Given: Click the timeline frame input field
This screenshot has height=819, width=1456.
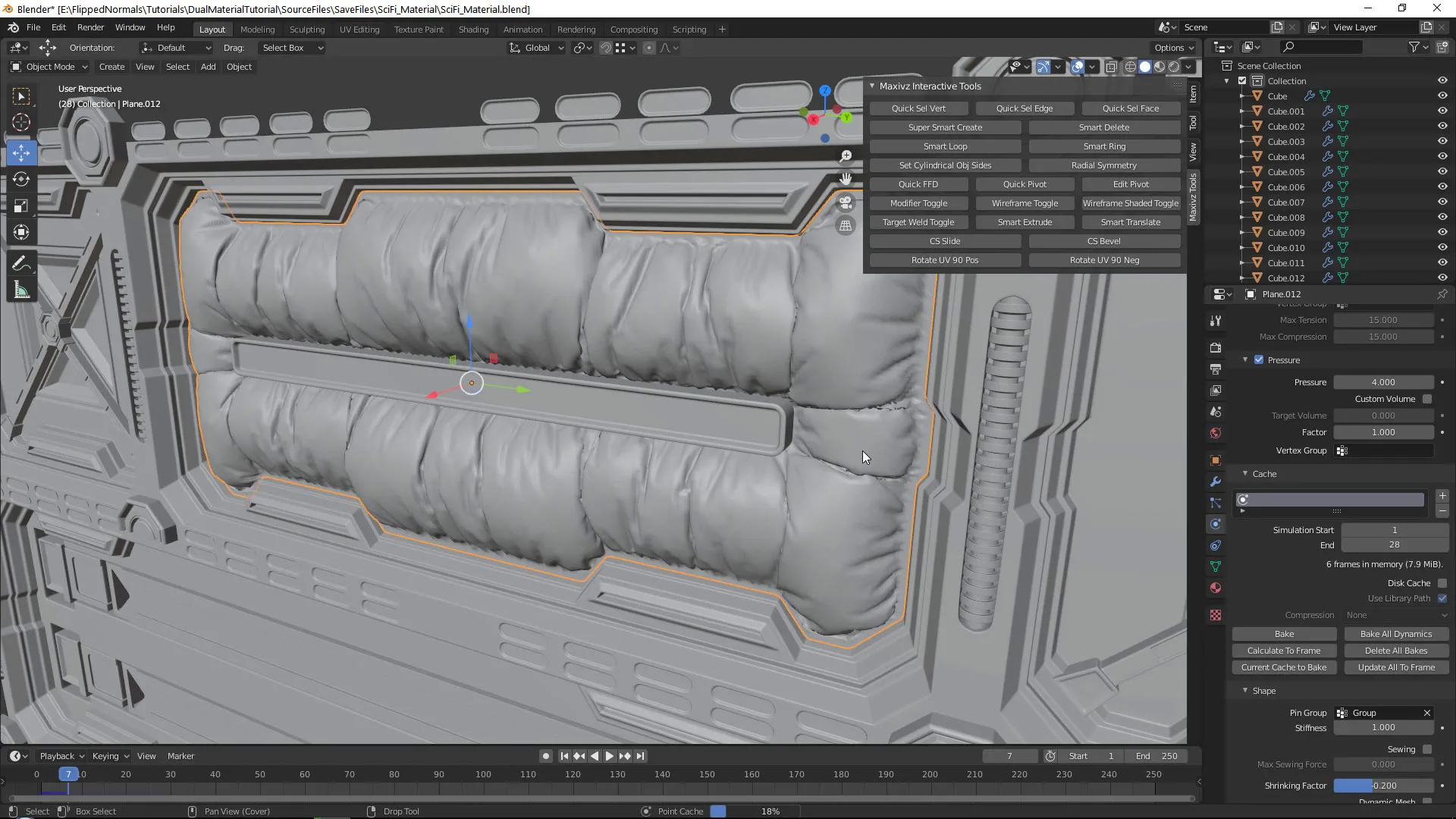Looking at the screenshot, I should pyautogui.click(x=1007, y=756).
